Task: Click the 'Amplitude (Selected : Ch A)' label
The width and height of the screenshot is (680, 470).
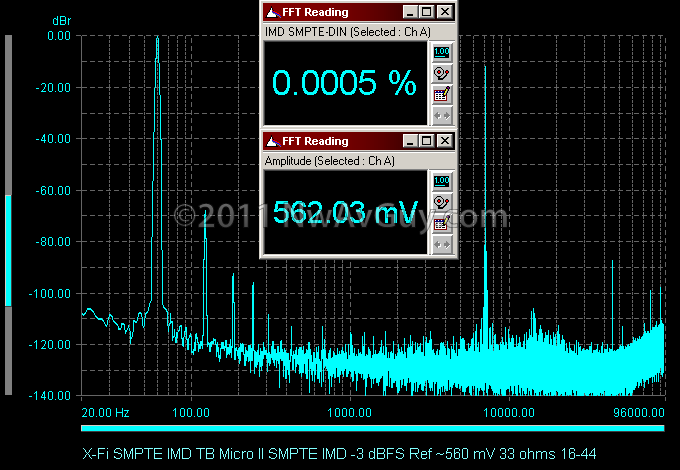Action: pyautogui.click(x=330, y=161)
